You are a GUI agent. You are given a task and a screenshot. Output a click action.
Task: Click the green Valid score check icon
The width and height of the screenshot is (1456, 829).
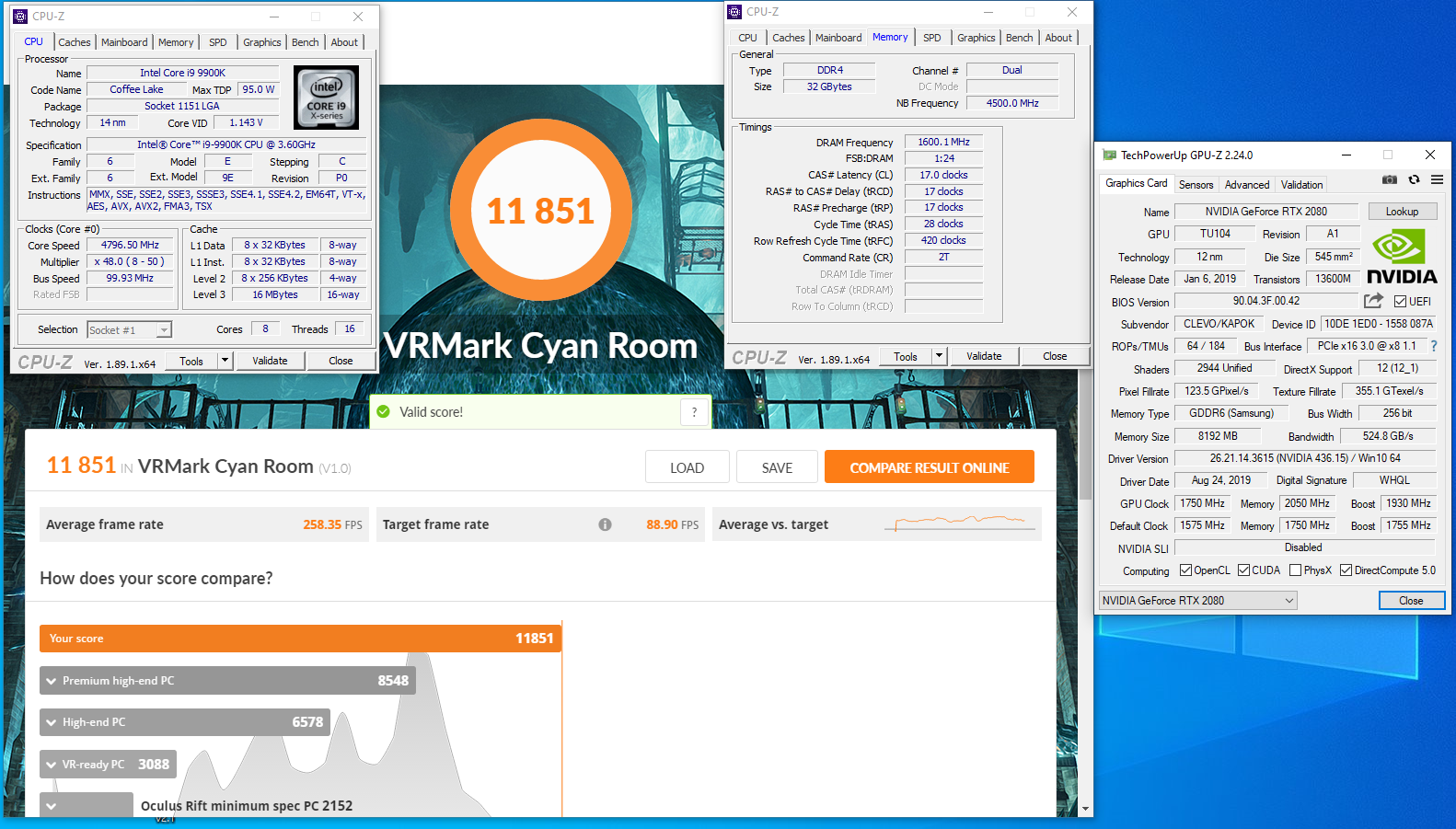click(383, 411)
